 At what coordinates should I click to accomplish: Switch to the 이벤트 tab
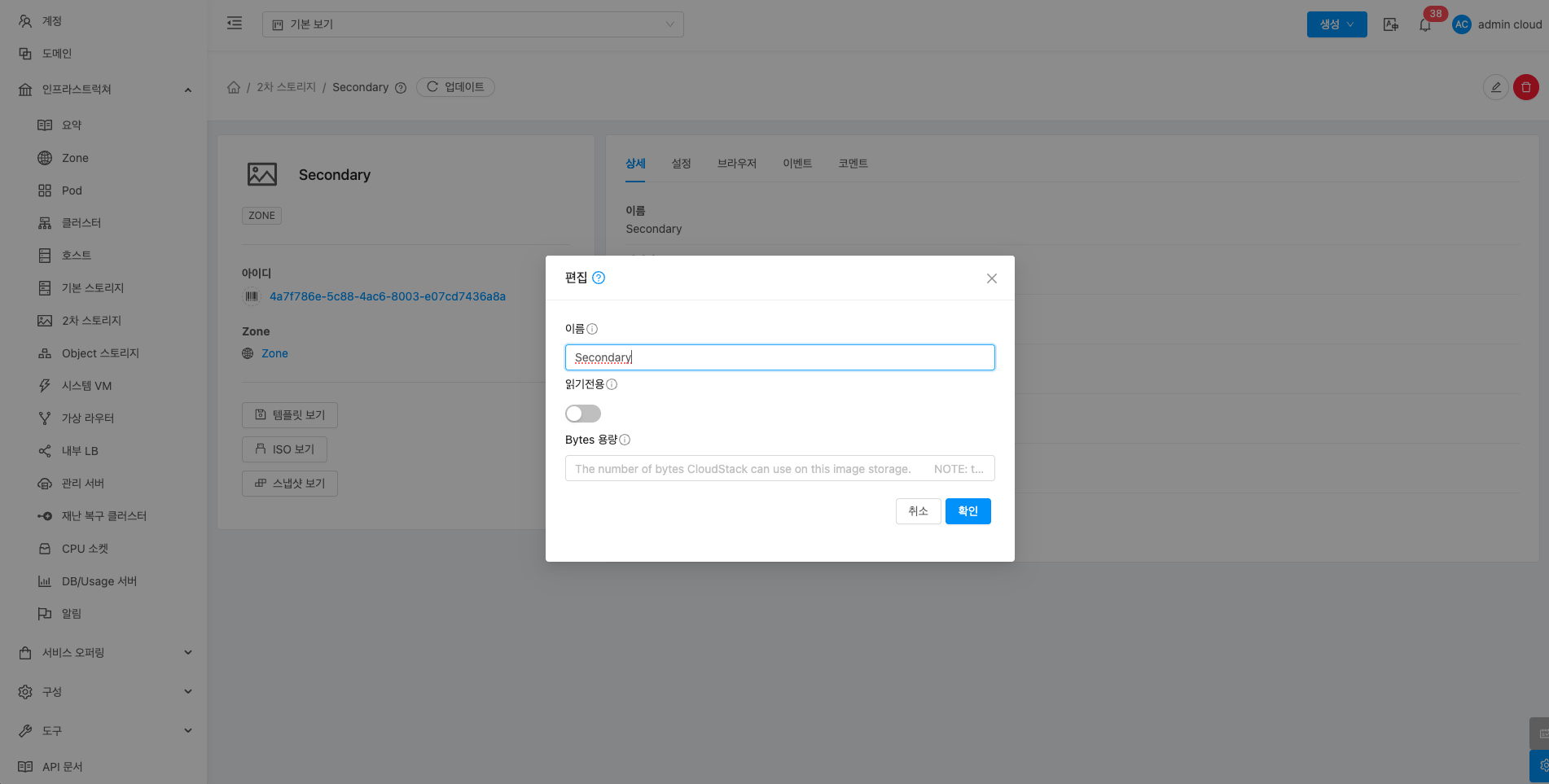796,164
